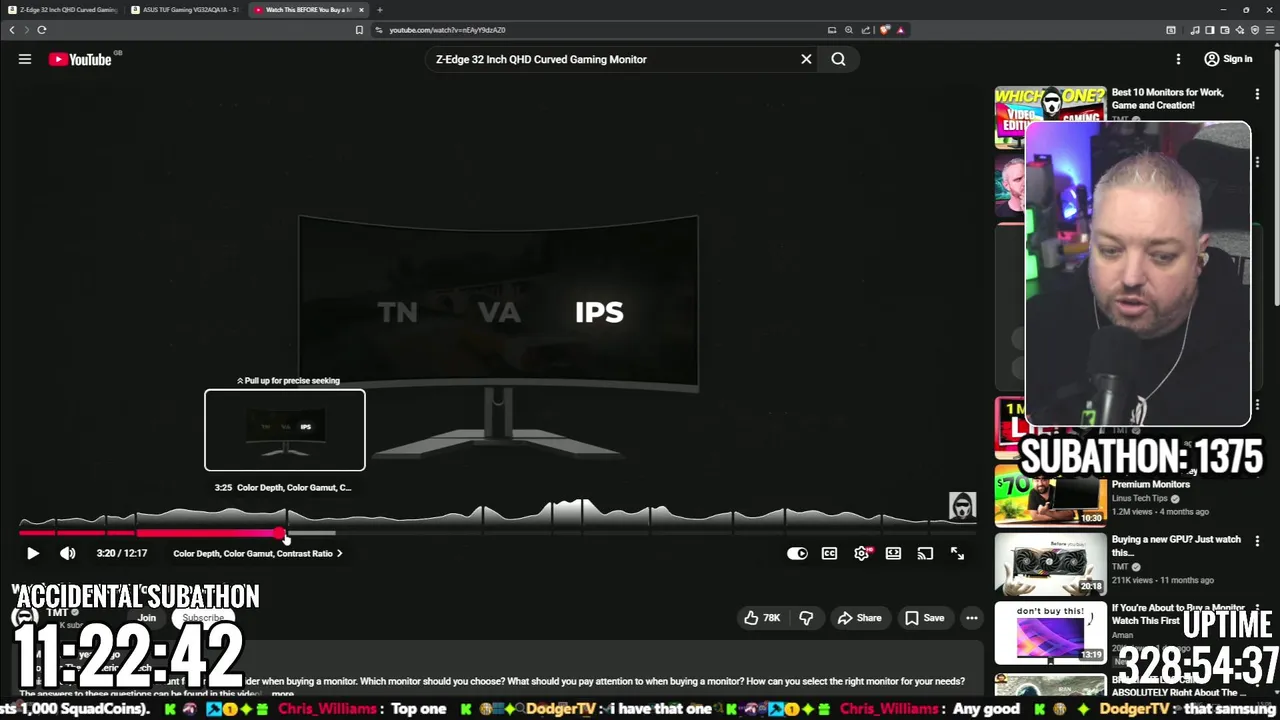Click the Pull up for precise seeking hint

(288, 381)
